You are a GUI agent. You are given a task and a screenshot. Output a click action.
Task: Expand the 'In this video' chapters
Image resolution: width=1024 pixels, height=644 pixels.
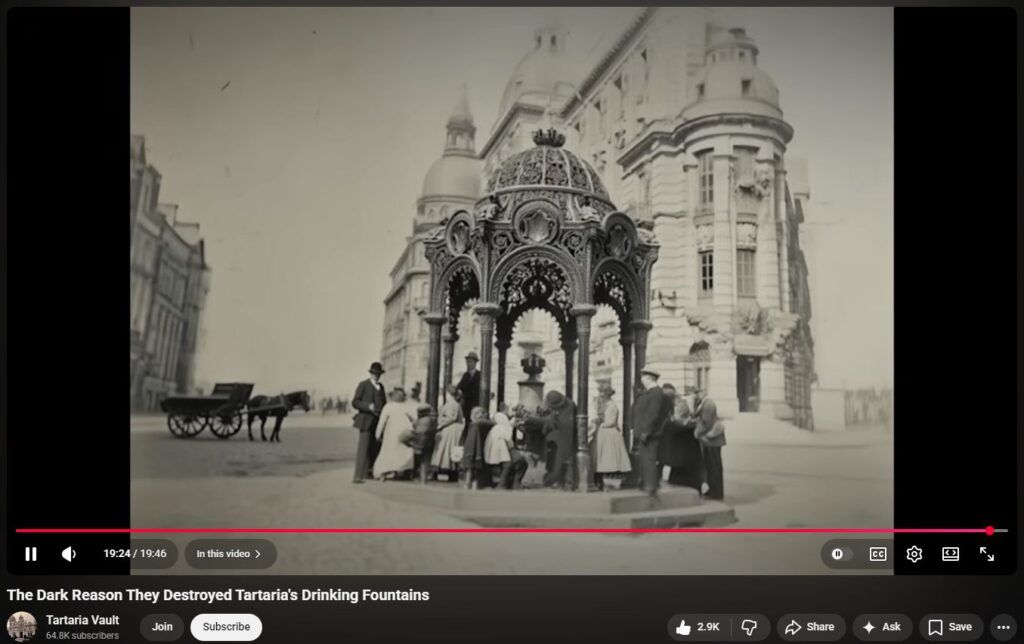230,554
